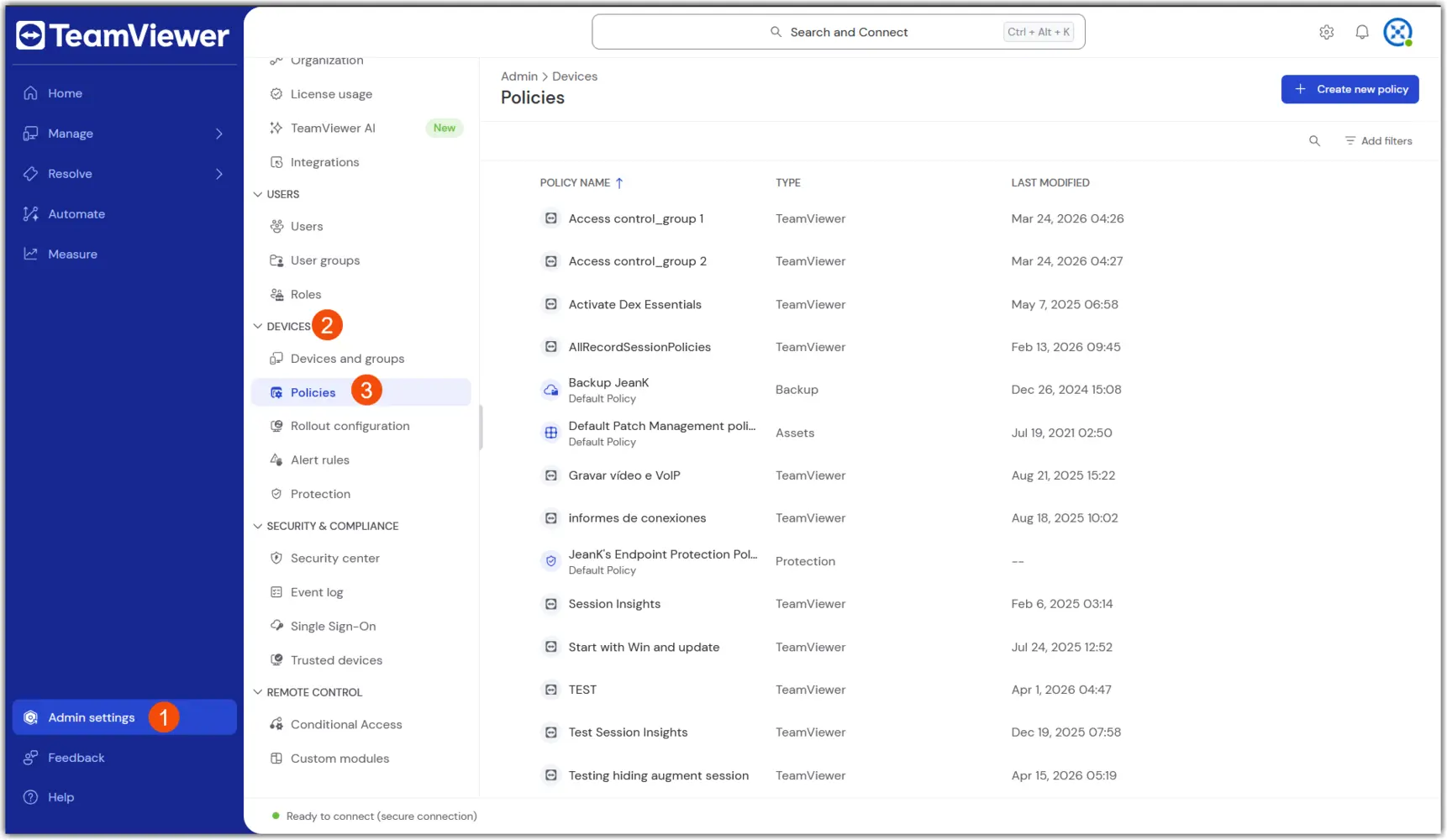This screenshot has width=1447, height=840.
Task: Click the Session Insights policy icon
Action: (550, 604)
